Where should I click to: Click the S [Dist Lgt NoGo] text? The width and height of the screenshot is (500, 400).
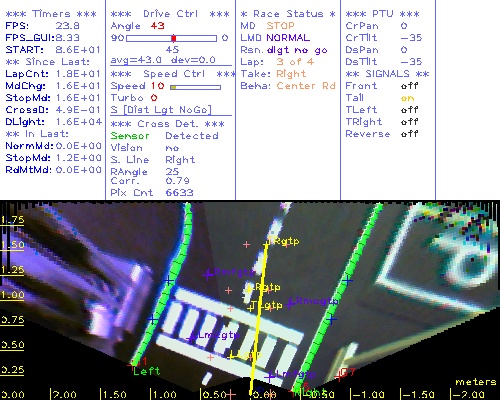(161, 110)
